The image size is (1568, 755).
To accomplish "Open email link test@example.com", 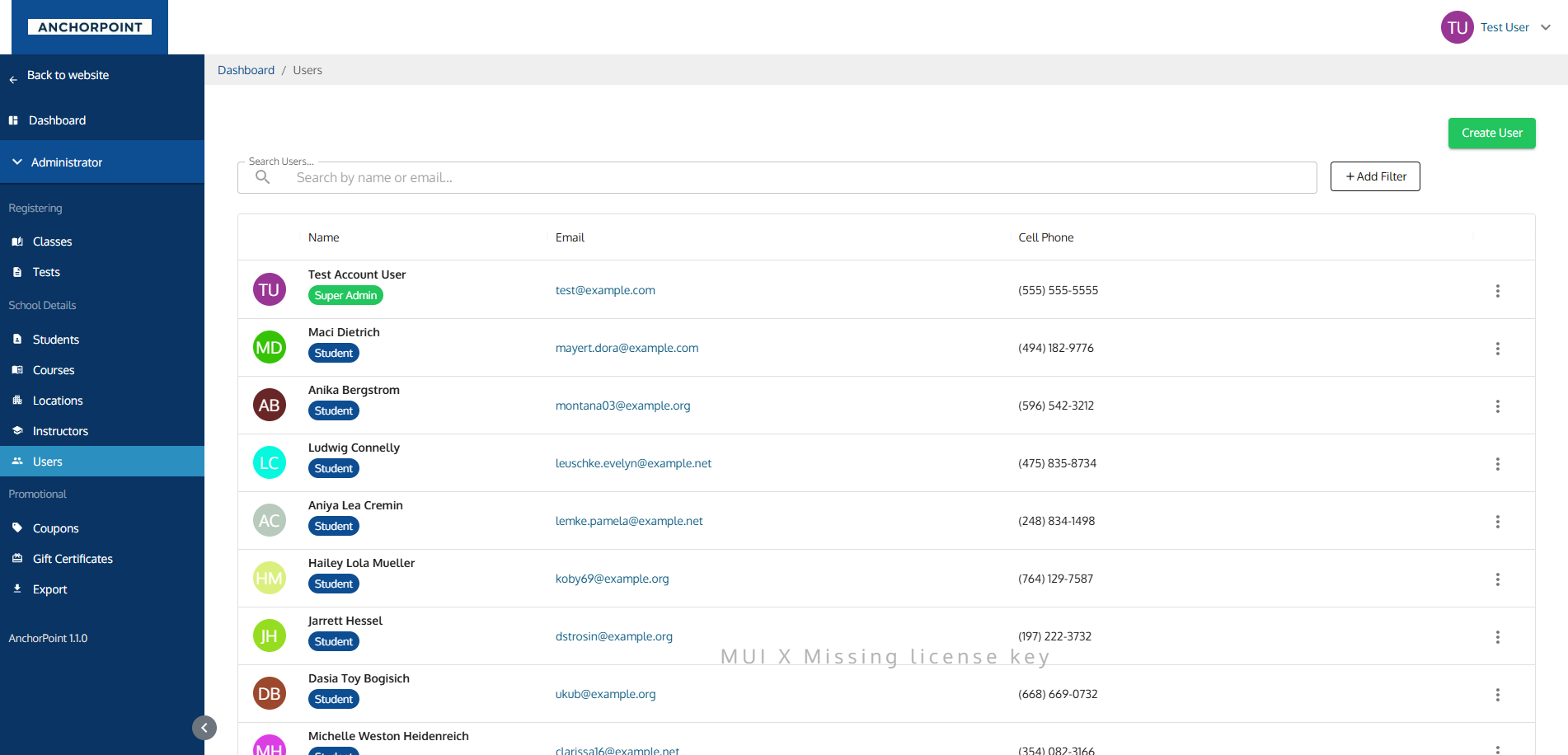I will click(605, 289).
